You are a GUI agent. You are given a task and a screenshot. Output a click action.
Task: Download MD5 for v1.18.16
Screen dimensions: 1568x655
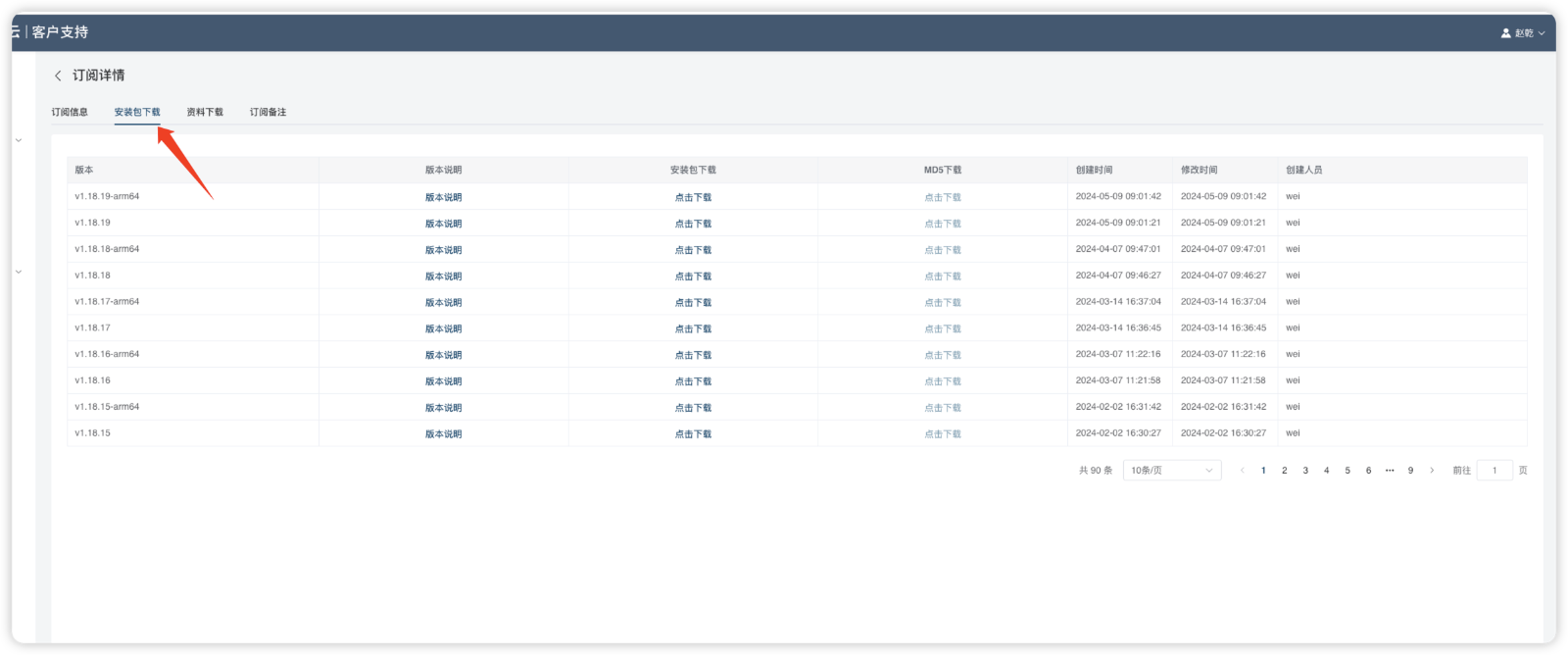pyautogui.click(x=943, y=381)
